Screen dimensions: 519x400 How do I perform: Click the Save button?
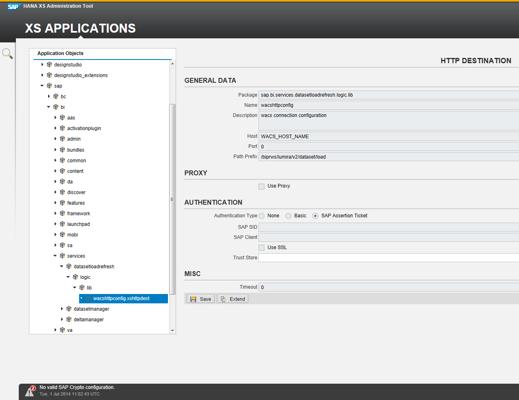coord(201,299)
